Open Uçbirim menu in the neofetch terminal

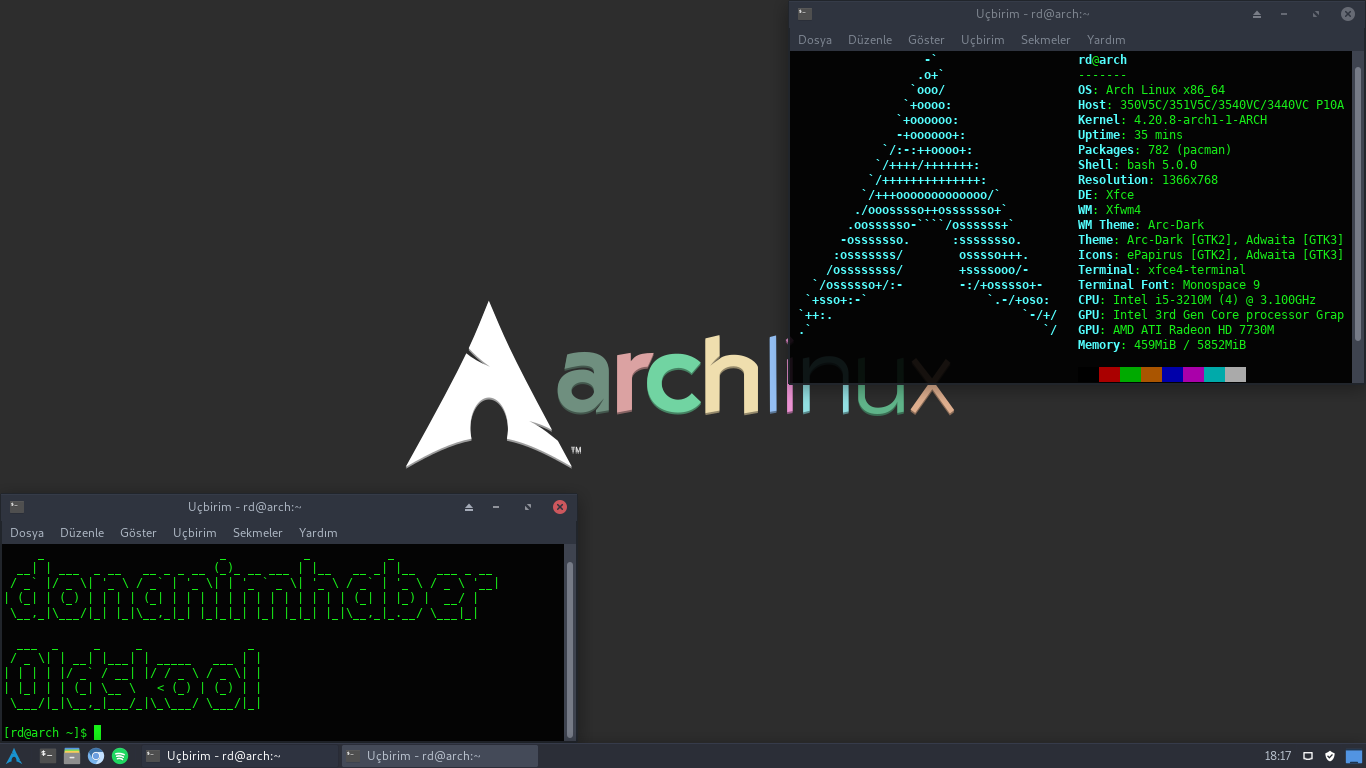pos(982,40)
